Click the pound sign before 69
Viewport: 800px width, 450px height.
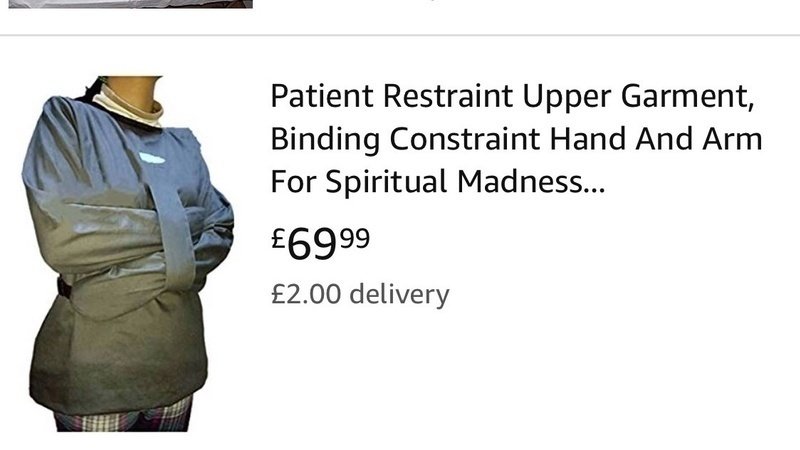(278, 238)
